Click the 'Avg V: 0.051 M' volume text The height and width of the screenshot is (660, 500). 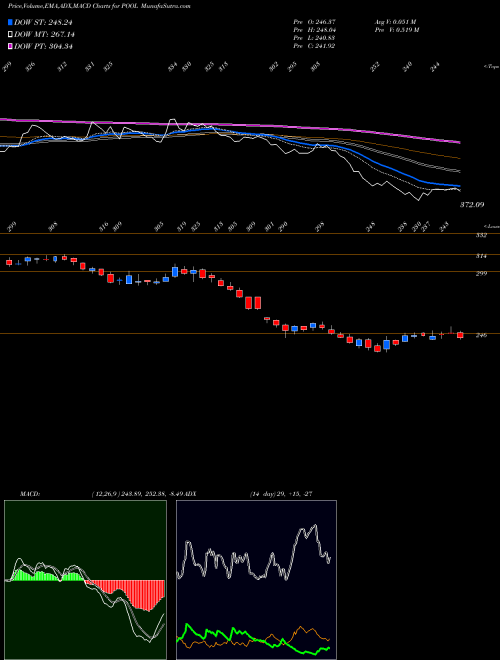395,22
